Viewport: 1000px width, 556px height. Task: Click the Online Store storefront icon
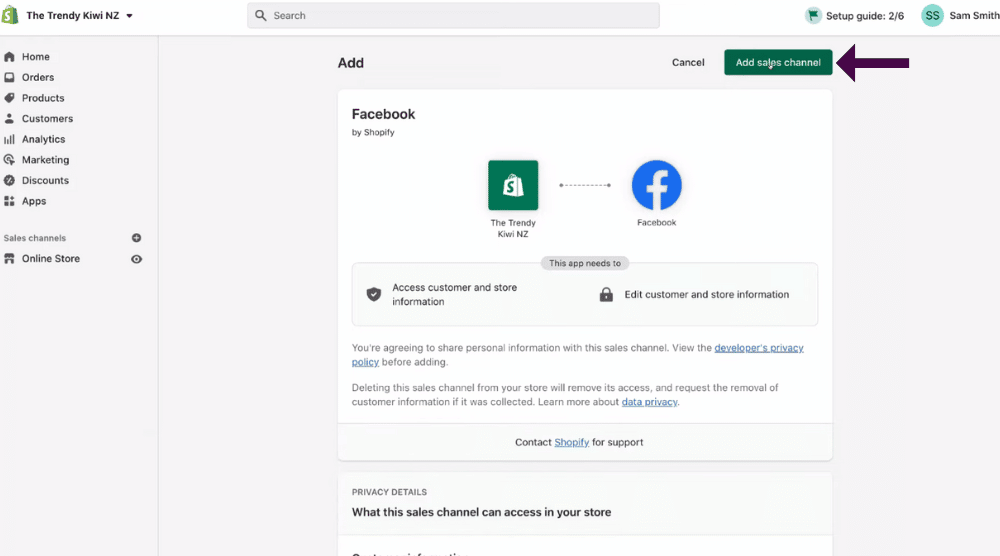pos(9,258)
